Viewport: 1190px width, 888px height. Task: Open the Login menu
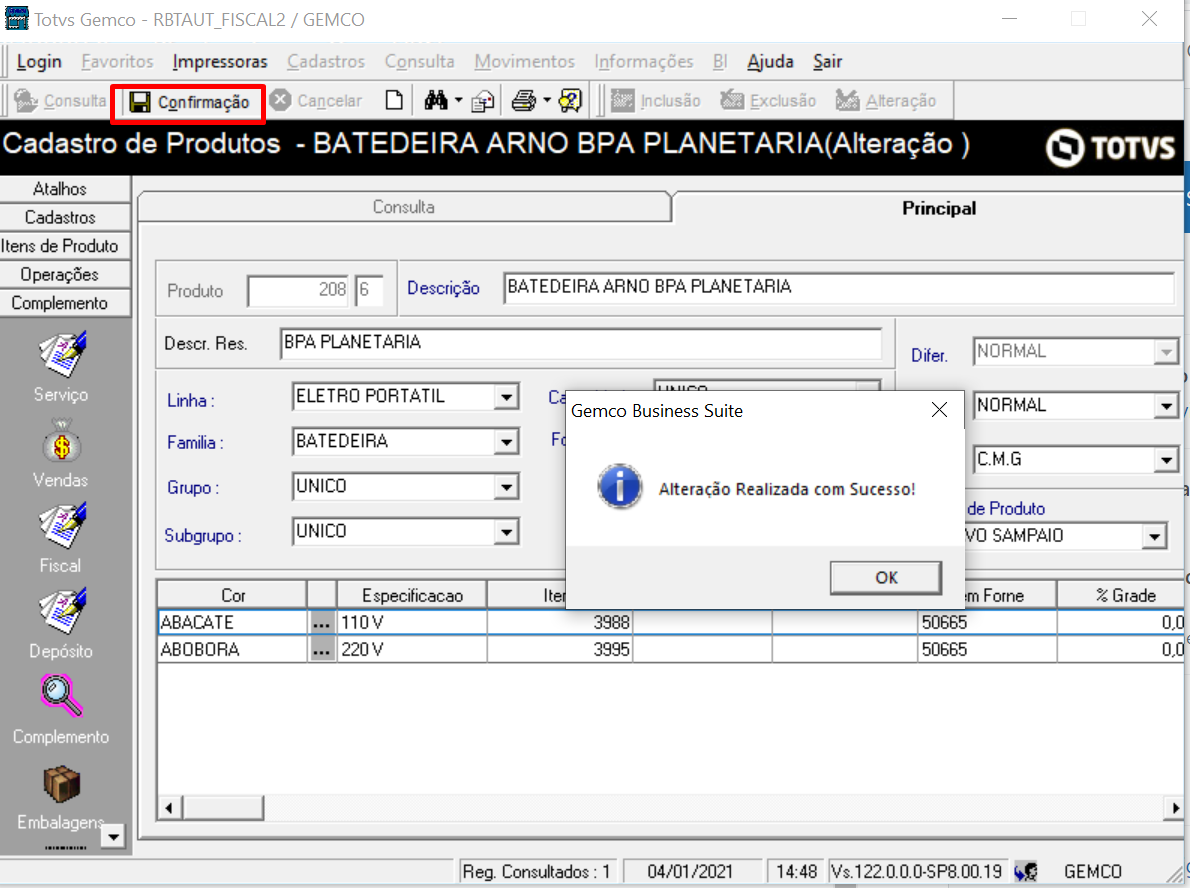coord(39,61)
